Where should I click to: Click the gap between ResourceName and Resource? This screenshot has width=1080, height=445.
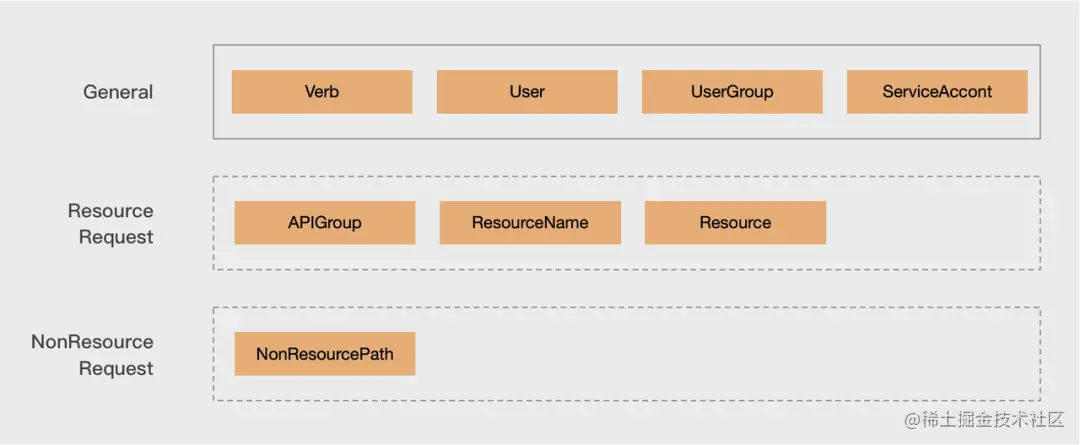(632, 222)
